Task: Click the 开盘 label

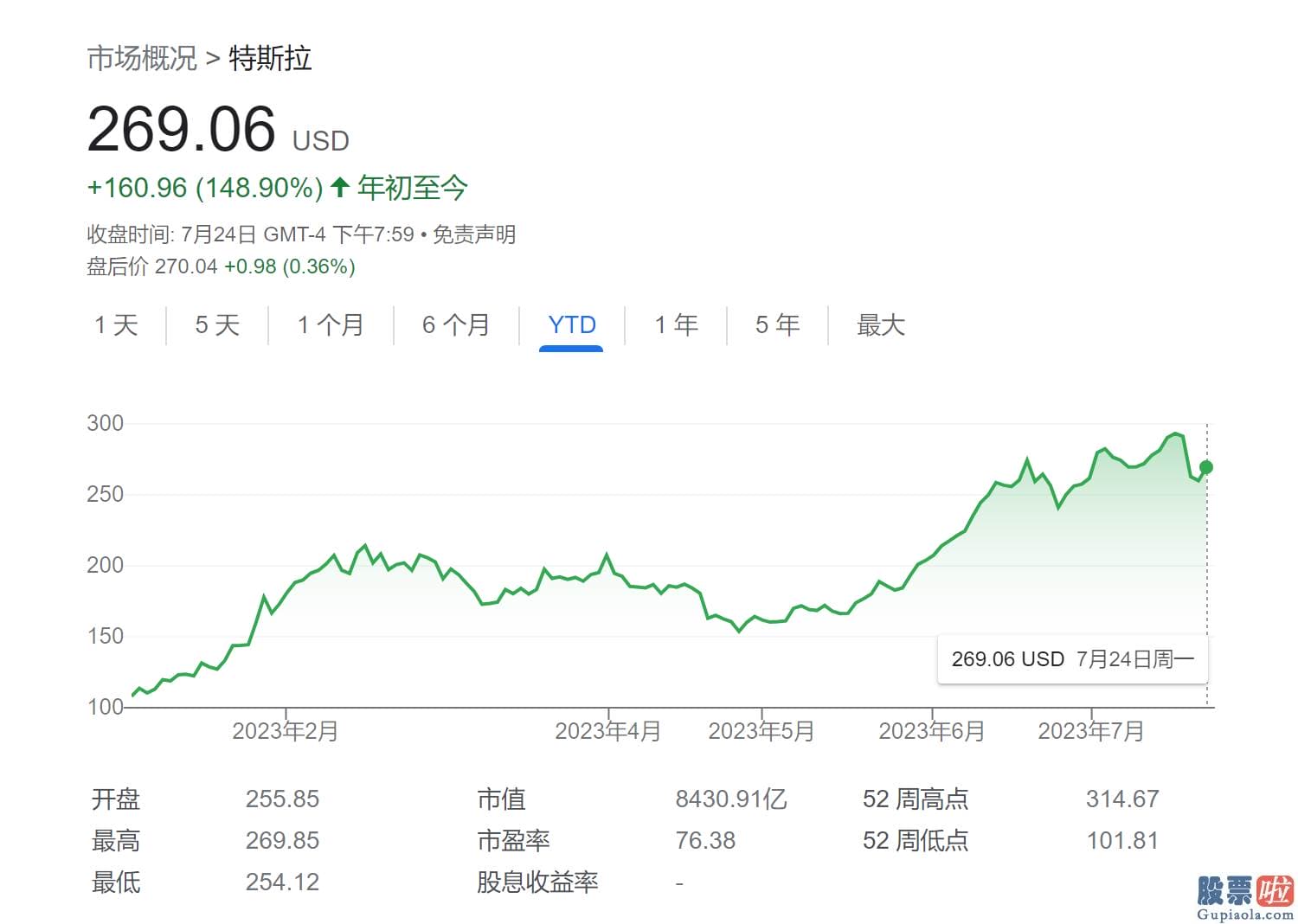Action: (116, 799)
